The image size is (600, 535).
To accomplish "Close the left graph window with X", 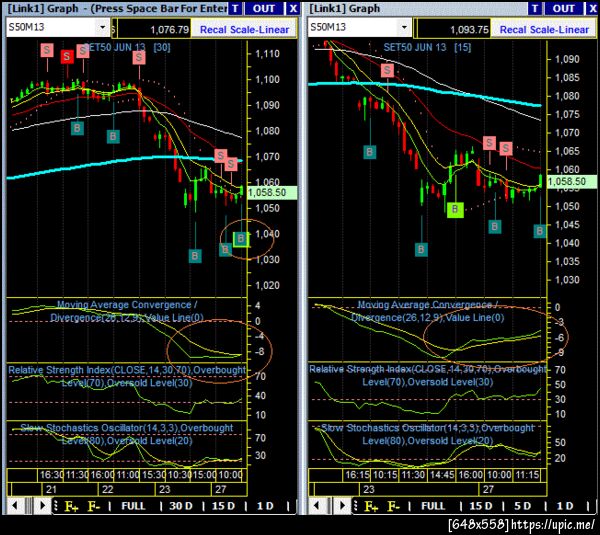I will click(293, 8).
